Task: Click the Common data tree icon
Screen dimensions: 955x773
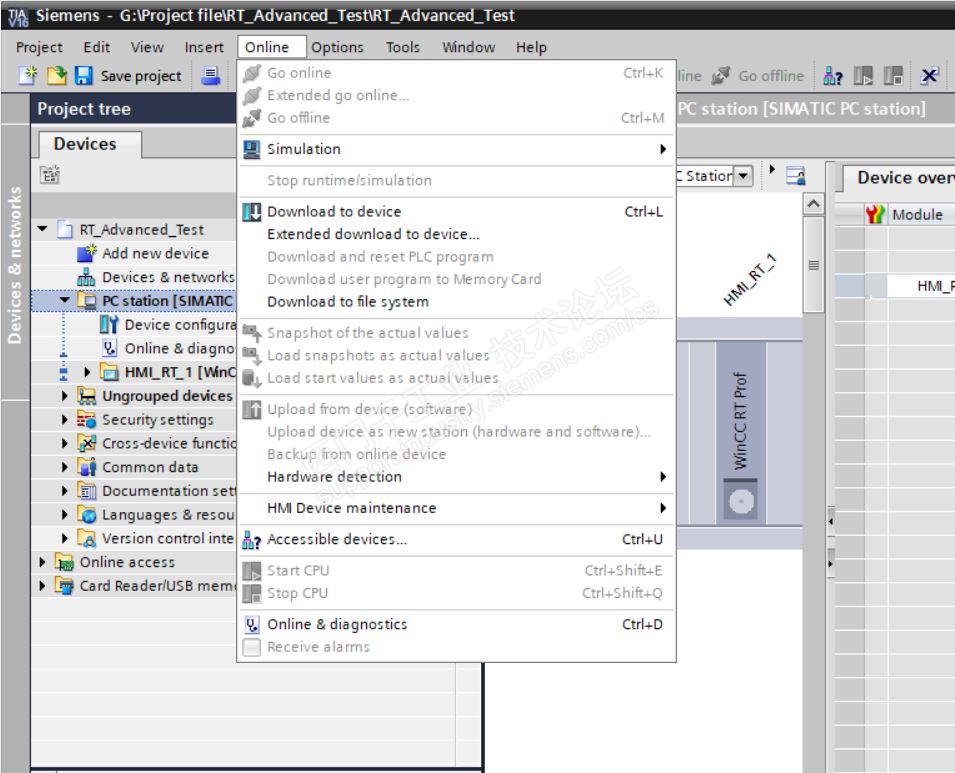Action: (86, 467)
